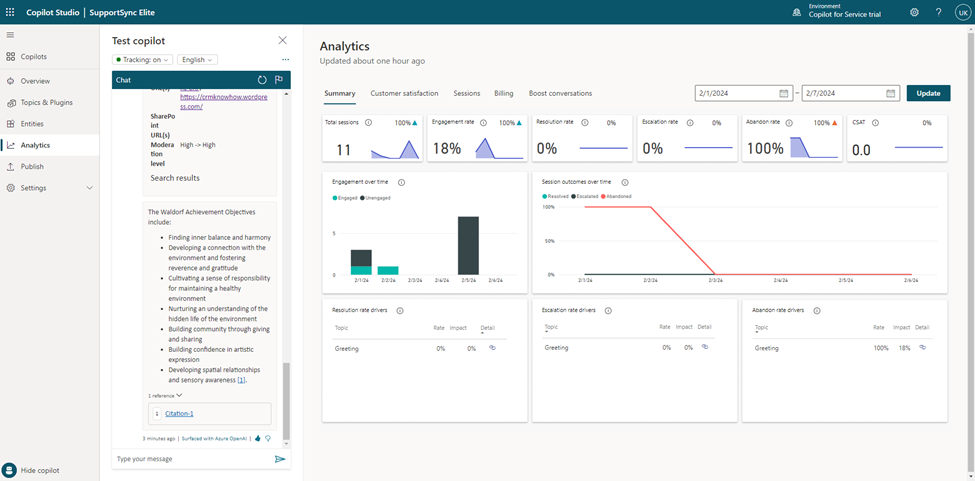Close the Test copilot panel

point(282,40)
